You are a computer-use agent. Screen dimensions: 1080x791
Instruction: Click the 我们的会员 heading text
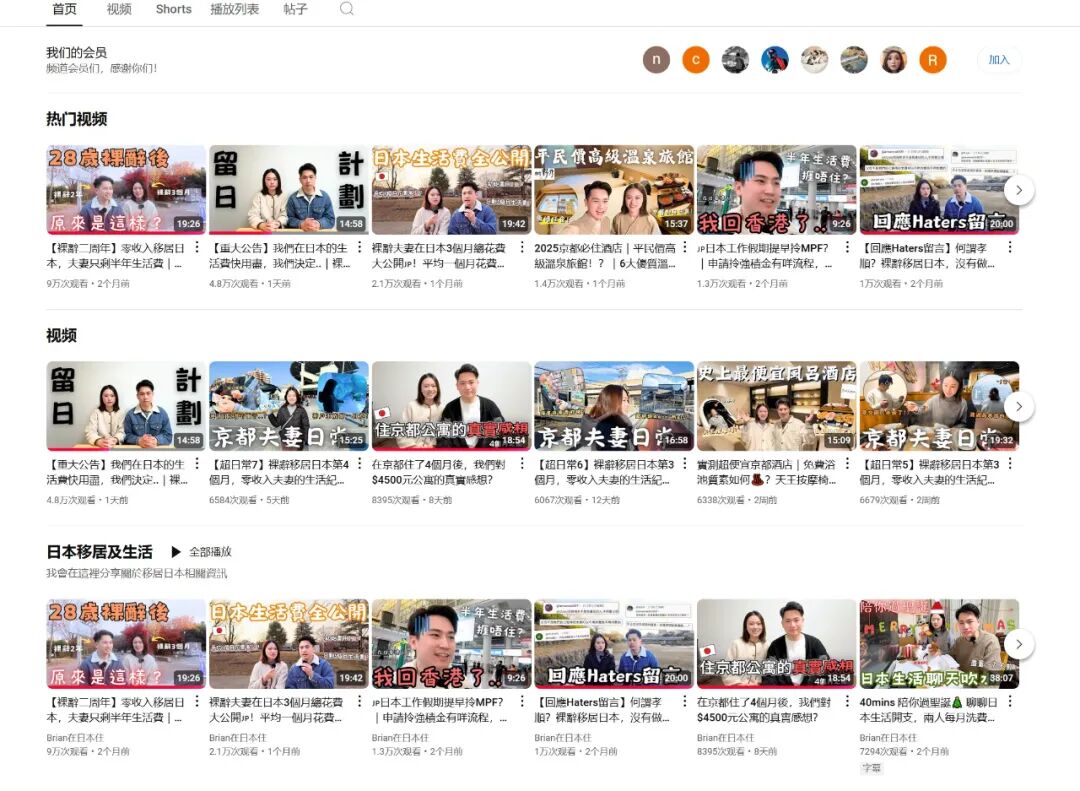pyautogui.click(x=76, y=52)
